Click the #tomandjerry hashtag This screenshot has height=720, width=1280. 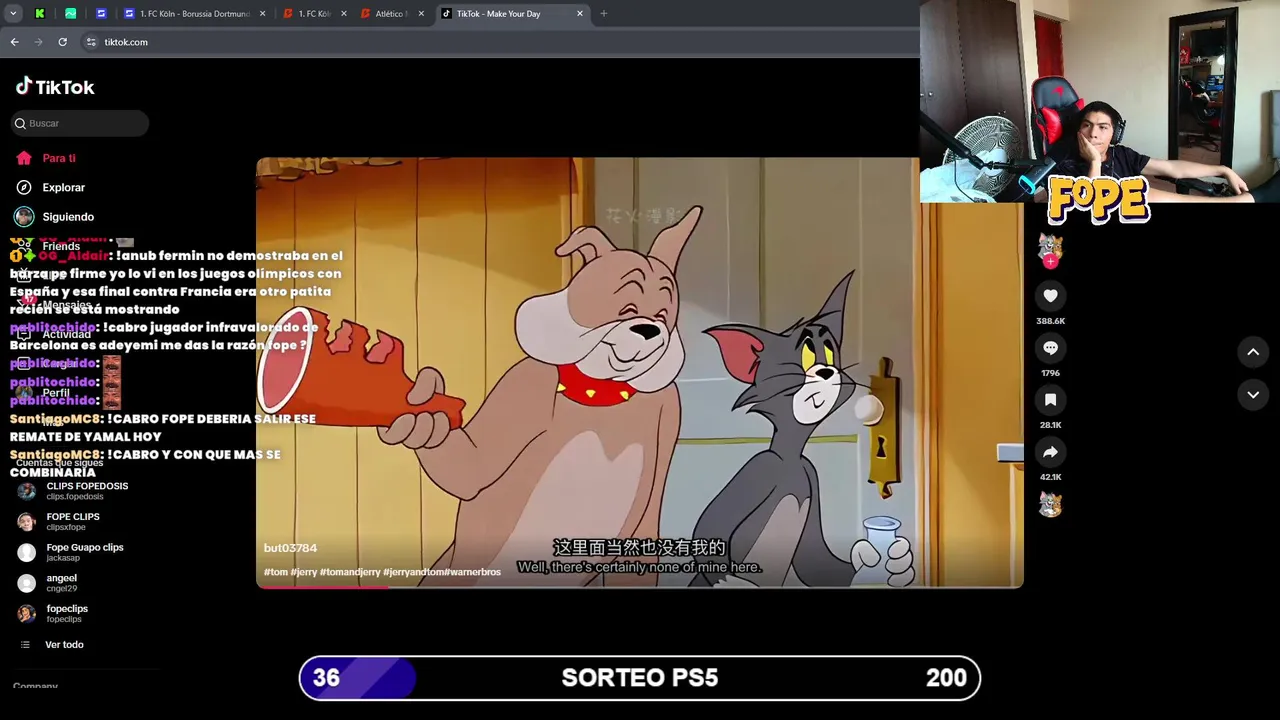pos(350,572)
